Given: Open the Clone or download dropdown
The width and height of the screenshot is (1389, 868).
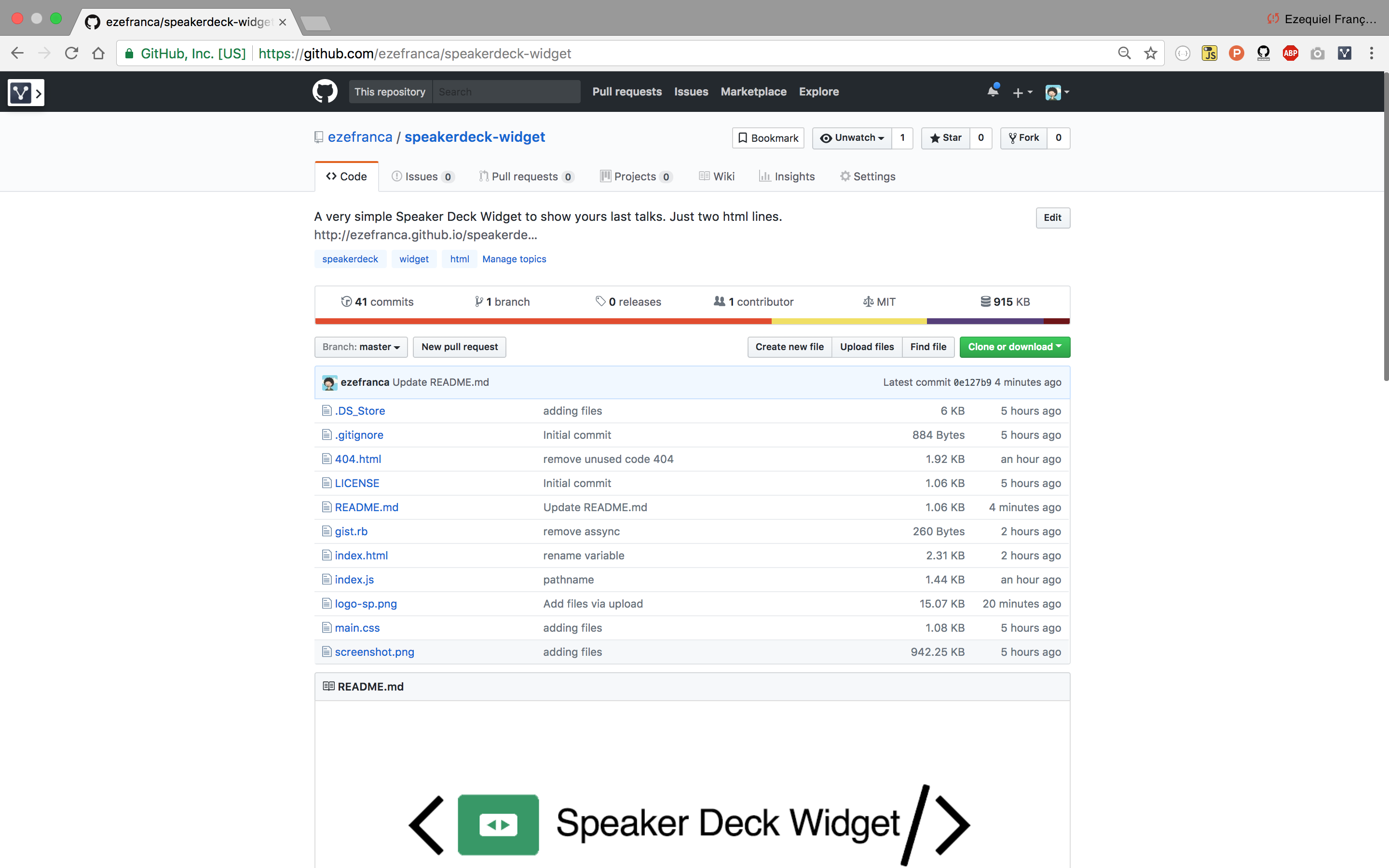Looking at the screenshot, I should [x=1014, y=347].
